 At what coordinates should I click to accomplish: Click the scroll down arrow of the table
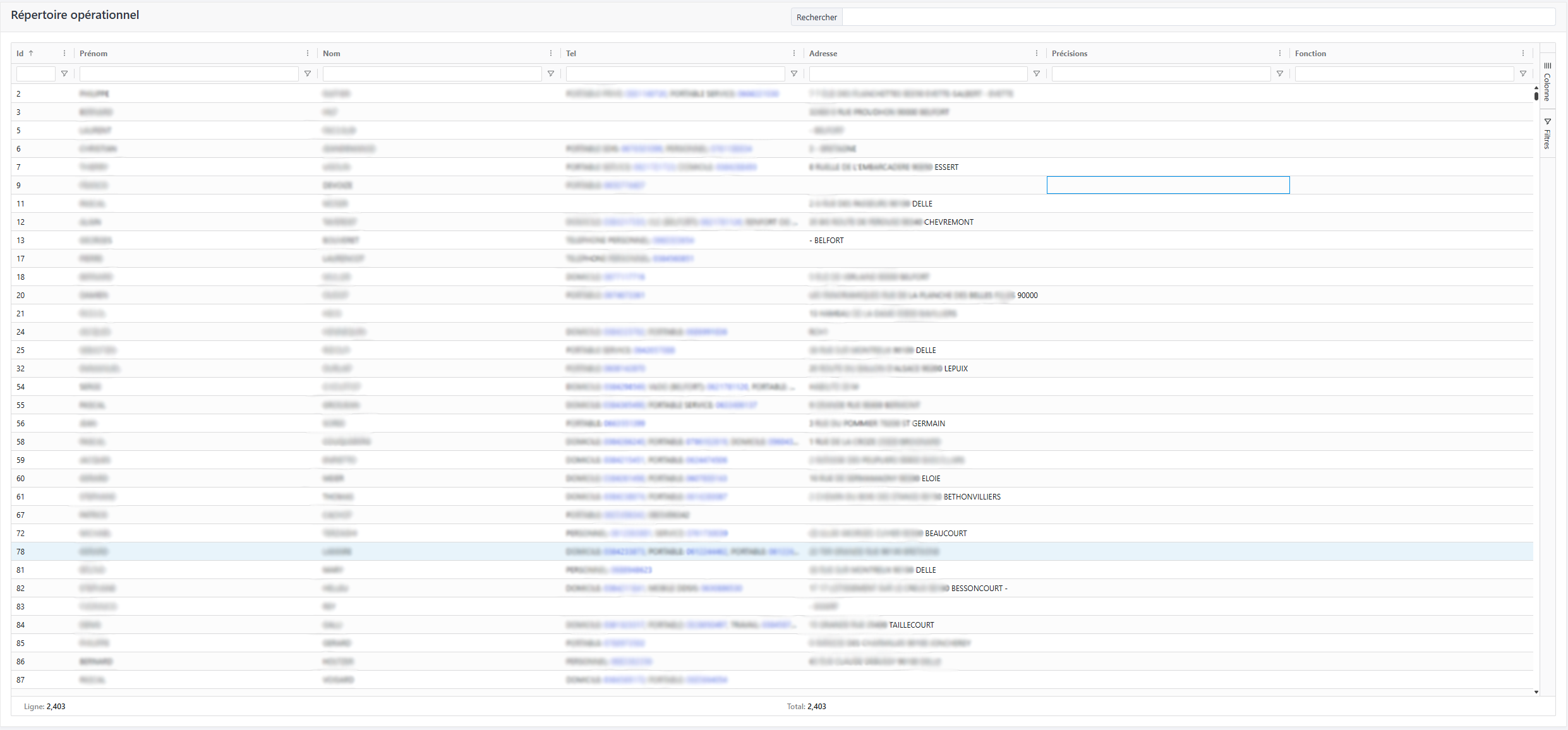pyautogui.click(x=1536, y=692)
